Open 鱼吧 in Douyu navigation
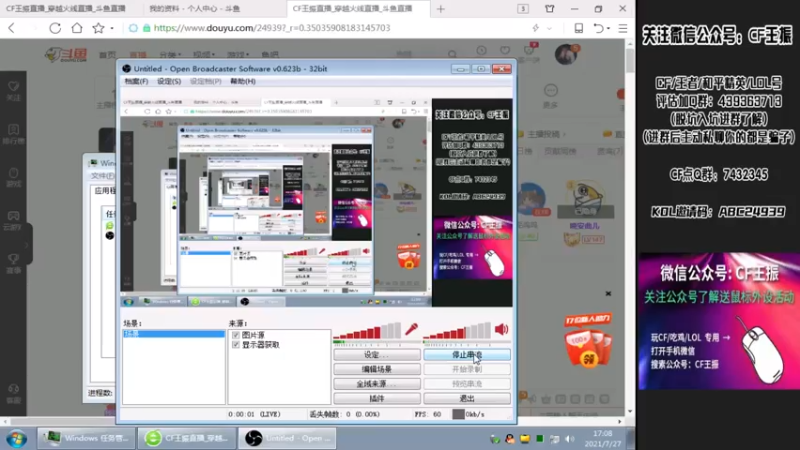Screen dimensions: 800x450 click(270, 55)
